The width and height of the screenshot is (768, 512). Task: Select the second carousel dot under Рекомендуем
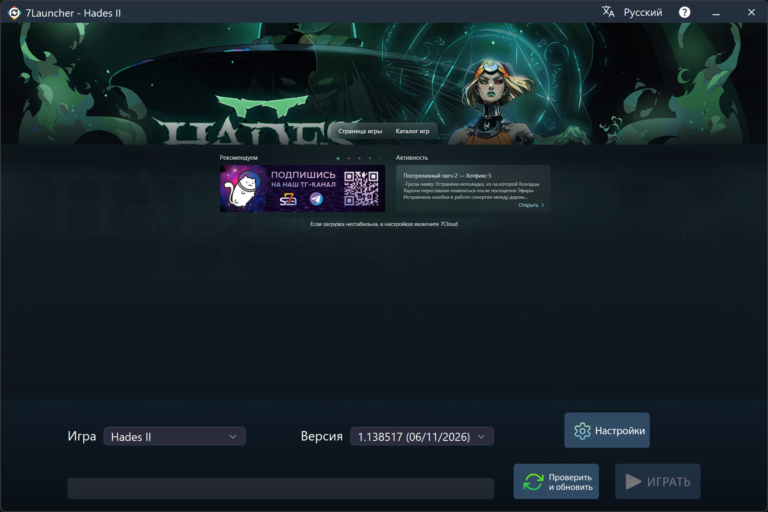349,158
